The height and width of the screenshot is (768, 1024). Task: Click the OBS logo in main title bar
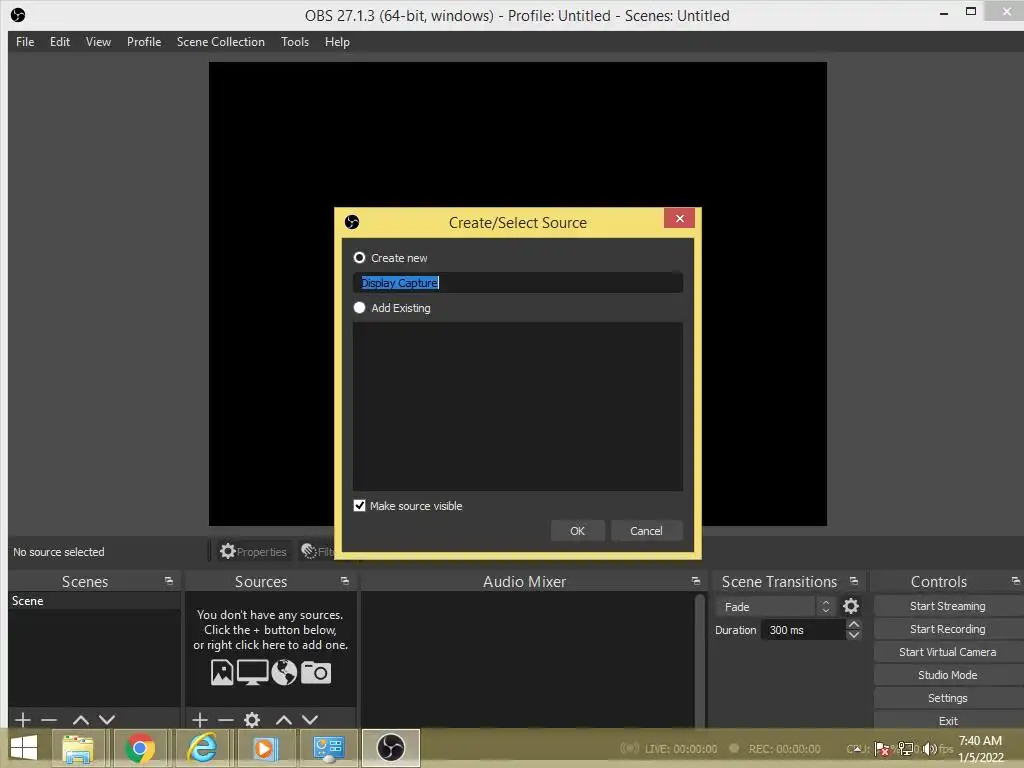[18, 14]
